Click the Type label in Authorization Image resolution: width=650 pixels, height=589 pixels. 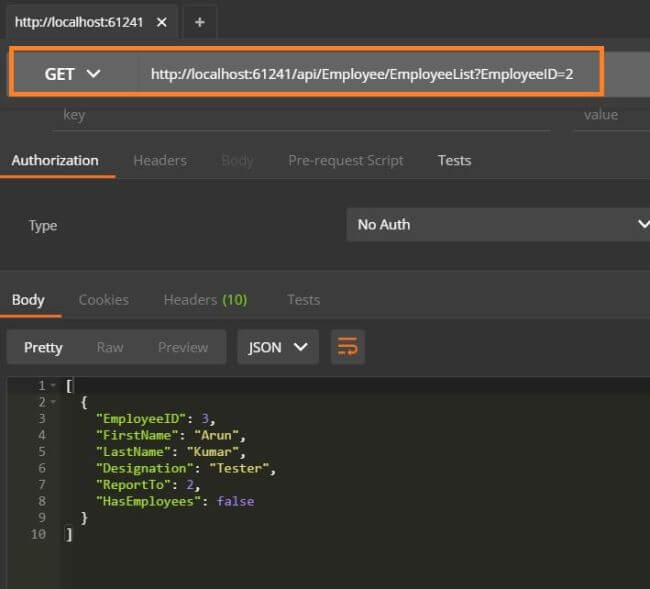pyautogui.click(x=43, y=225)
